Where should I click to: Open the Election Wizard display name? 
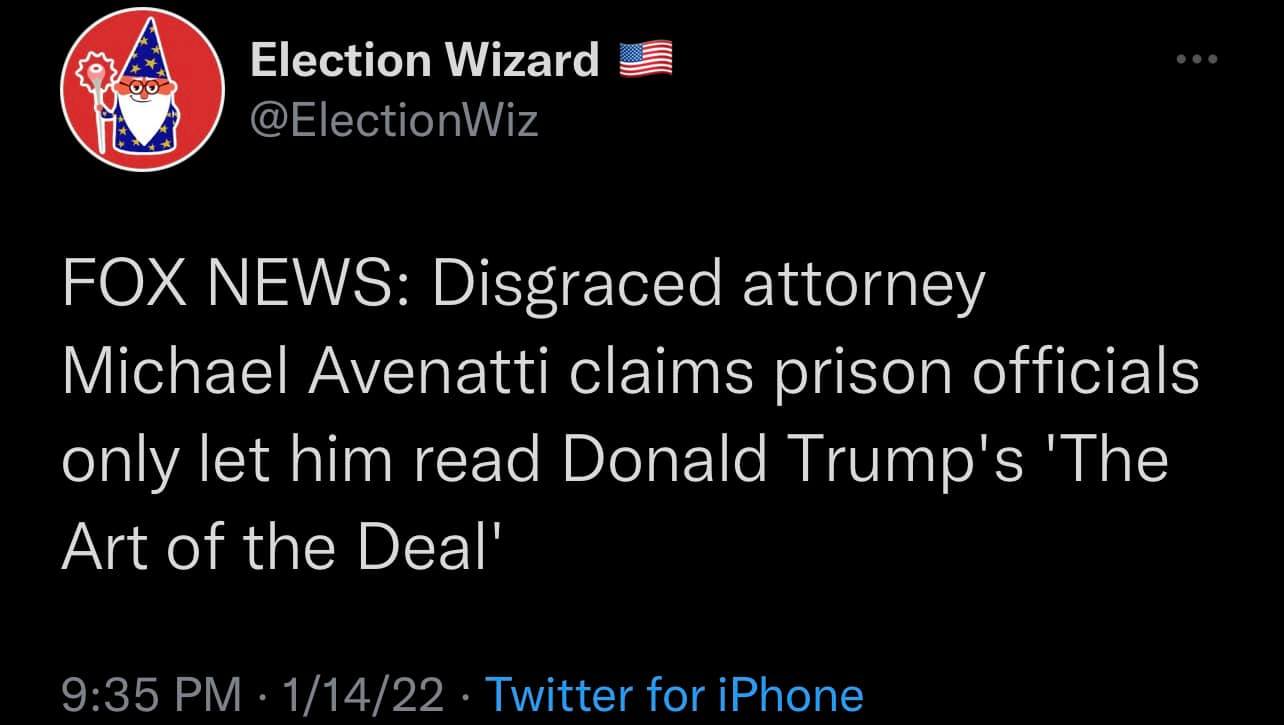pyautogui.click(x=425, y=61)
